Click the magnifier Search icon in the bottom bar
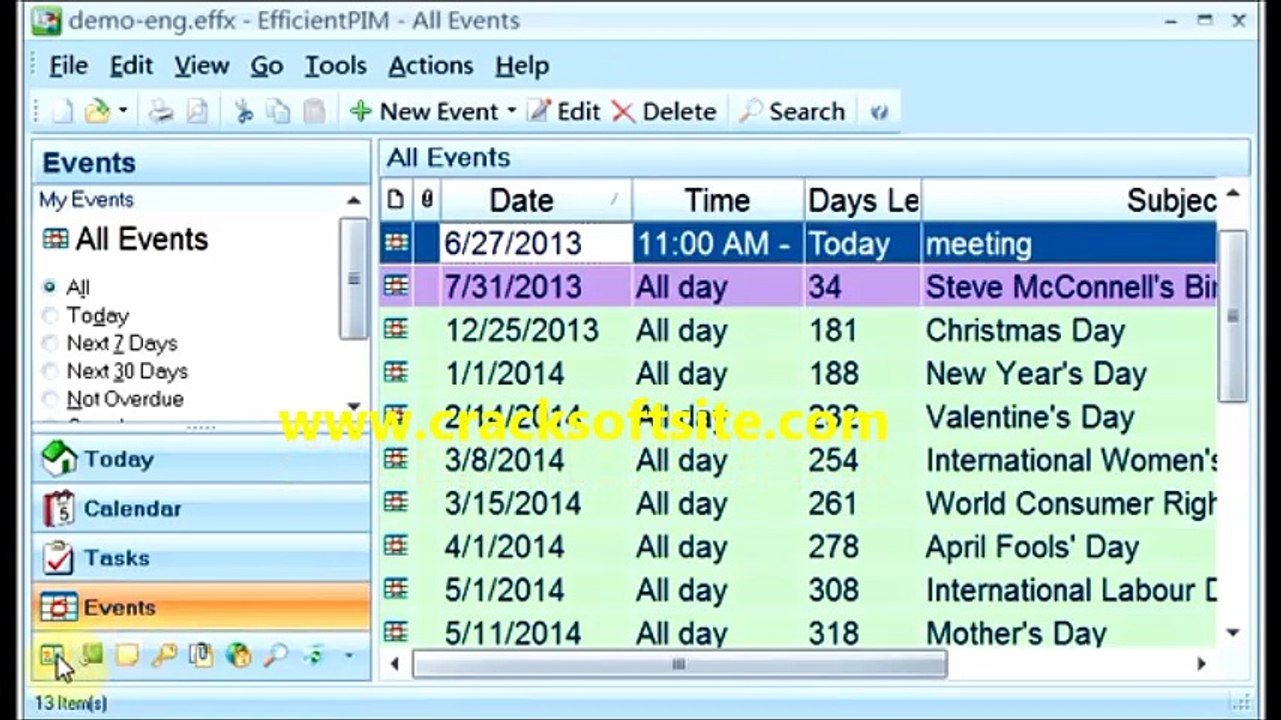The height and width of the screenshot is (720, 1281). pos(275,656)
